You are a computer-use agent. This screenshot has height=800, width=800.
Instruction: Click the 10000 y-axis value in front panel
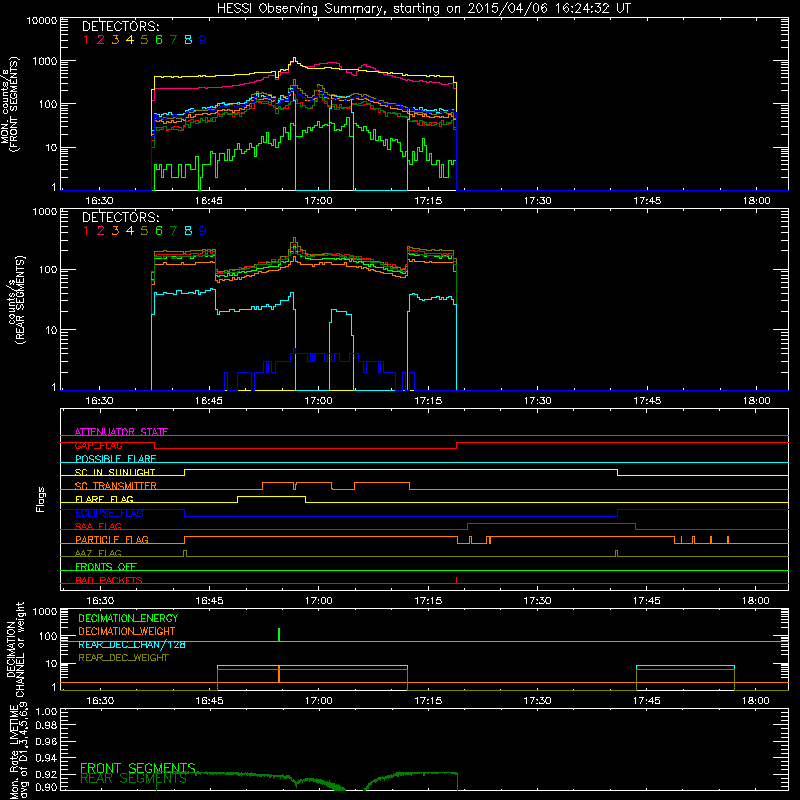42,21
